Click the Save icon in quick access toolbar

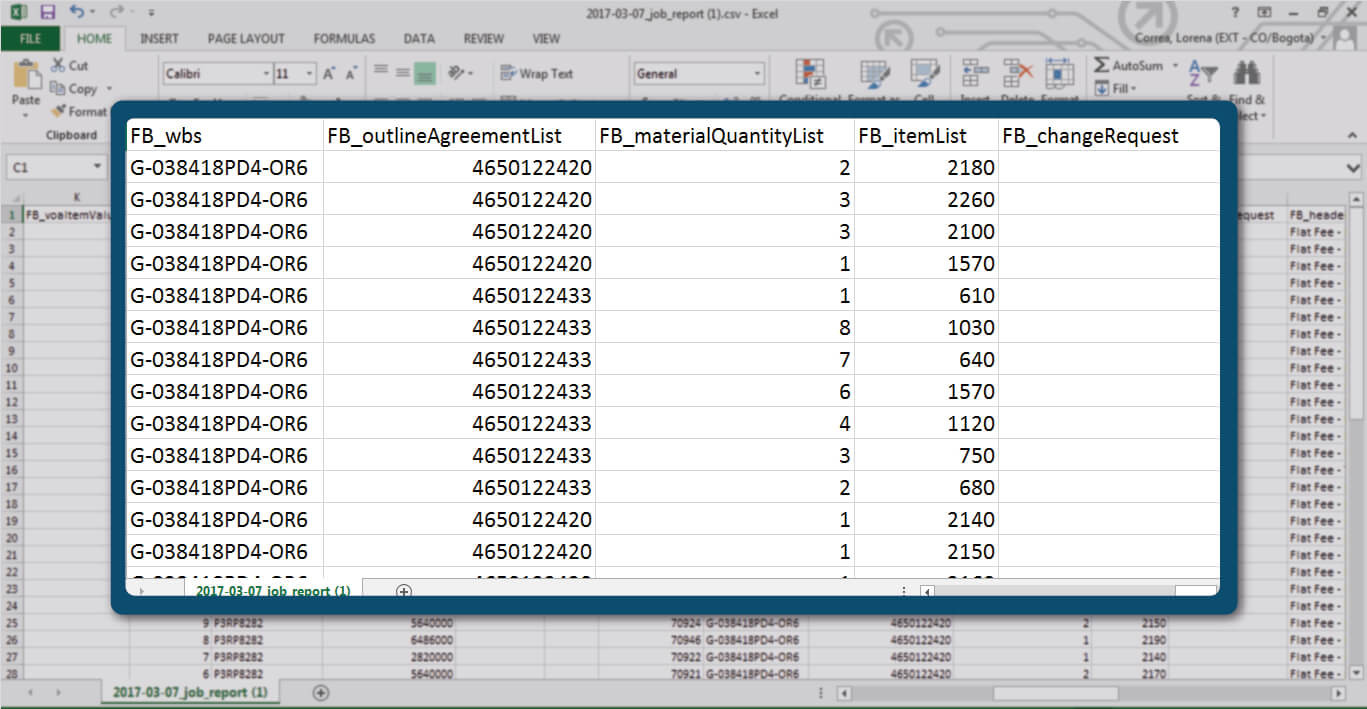(47, 12)
